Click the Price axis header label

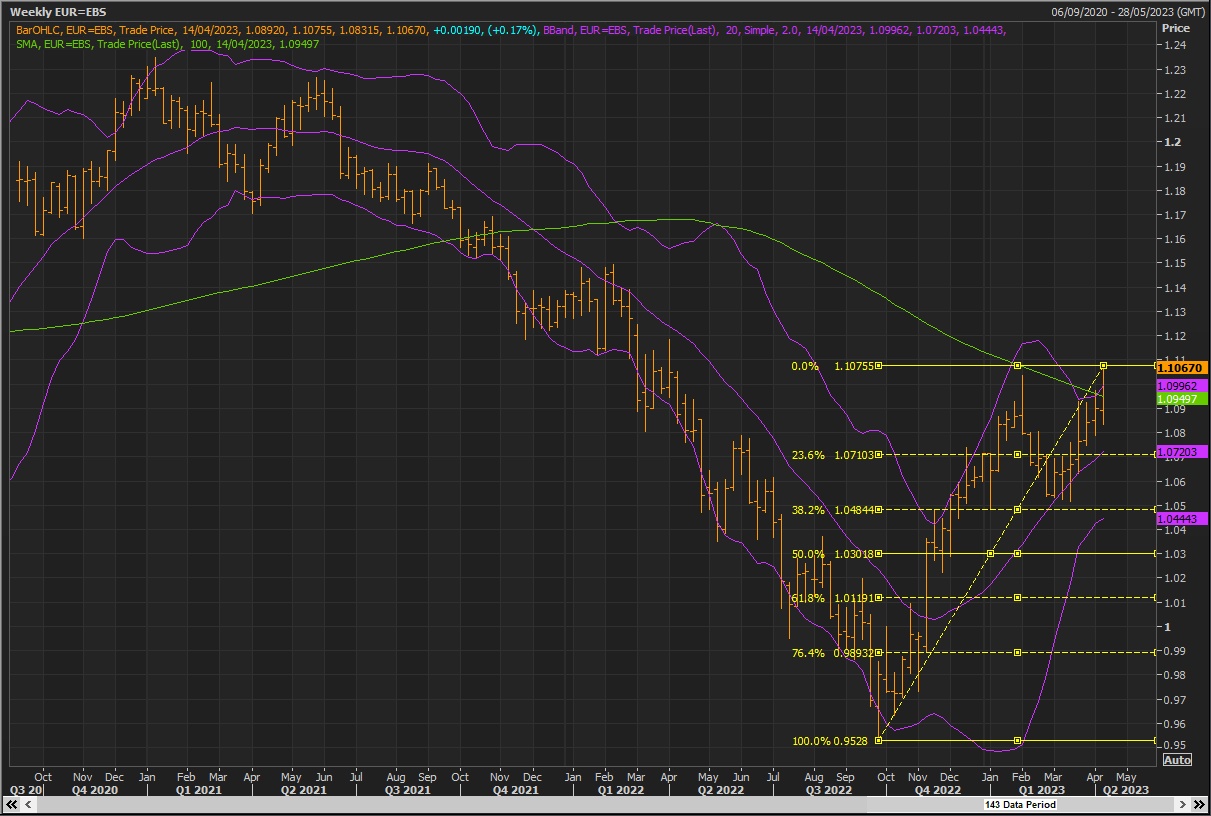(1175, 28)
